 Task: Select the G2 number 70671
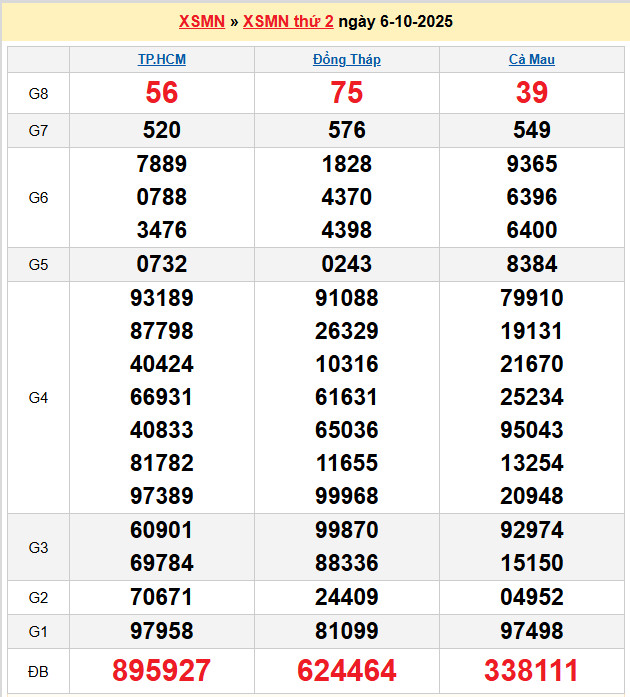(x=162, y=597)
